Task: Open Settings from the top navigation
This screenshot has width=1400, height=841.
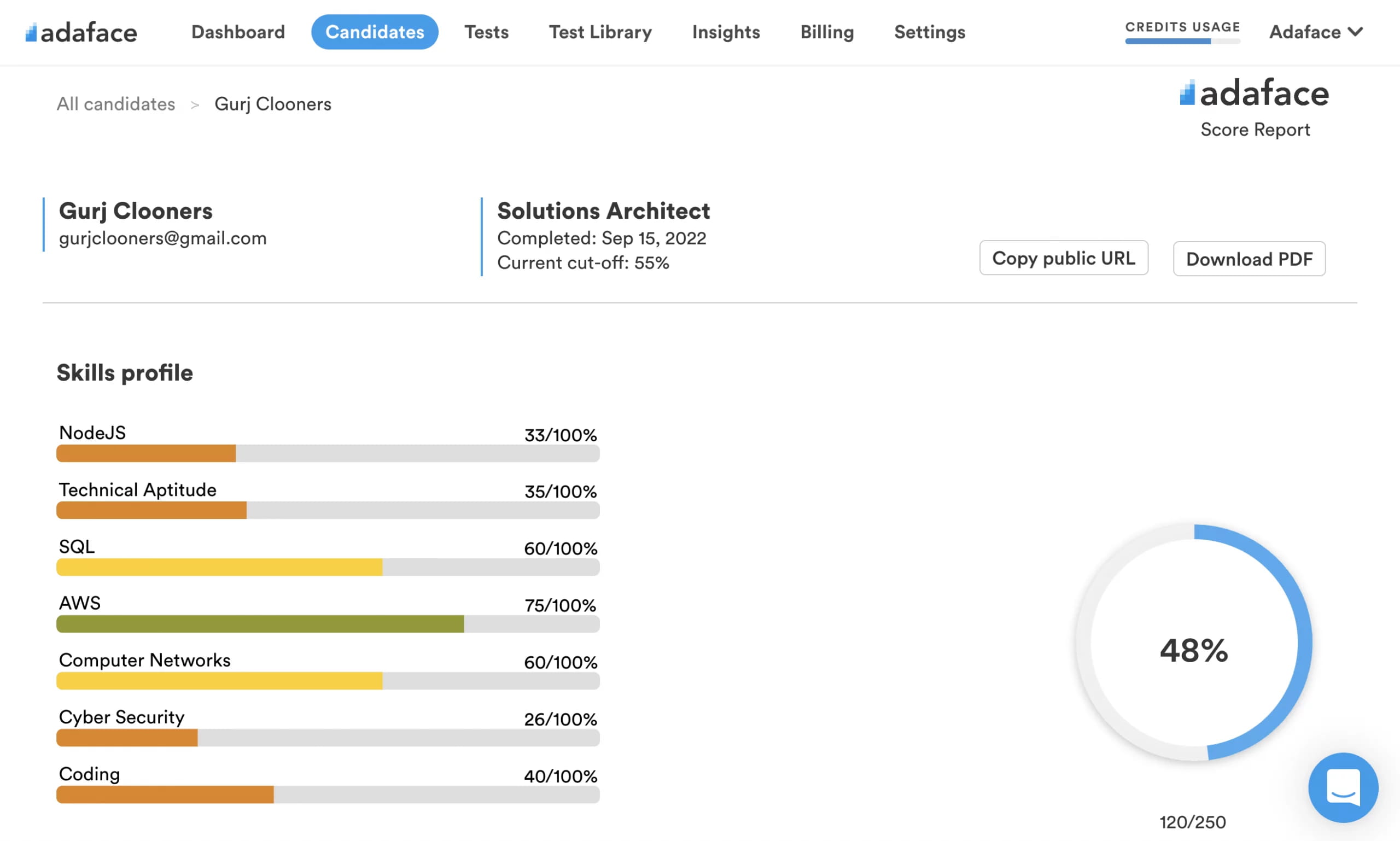Action: click(x=929, y=32)
